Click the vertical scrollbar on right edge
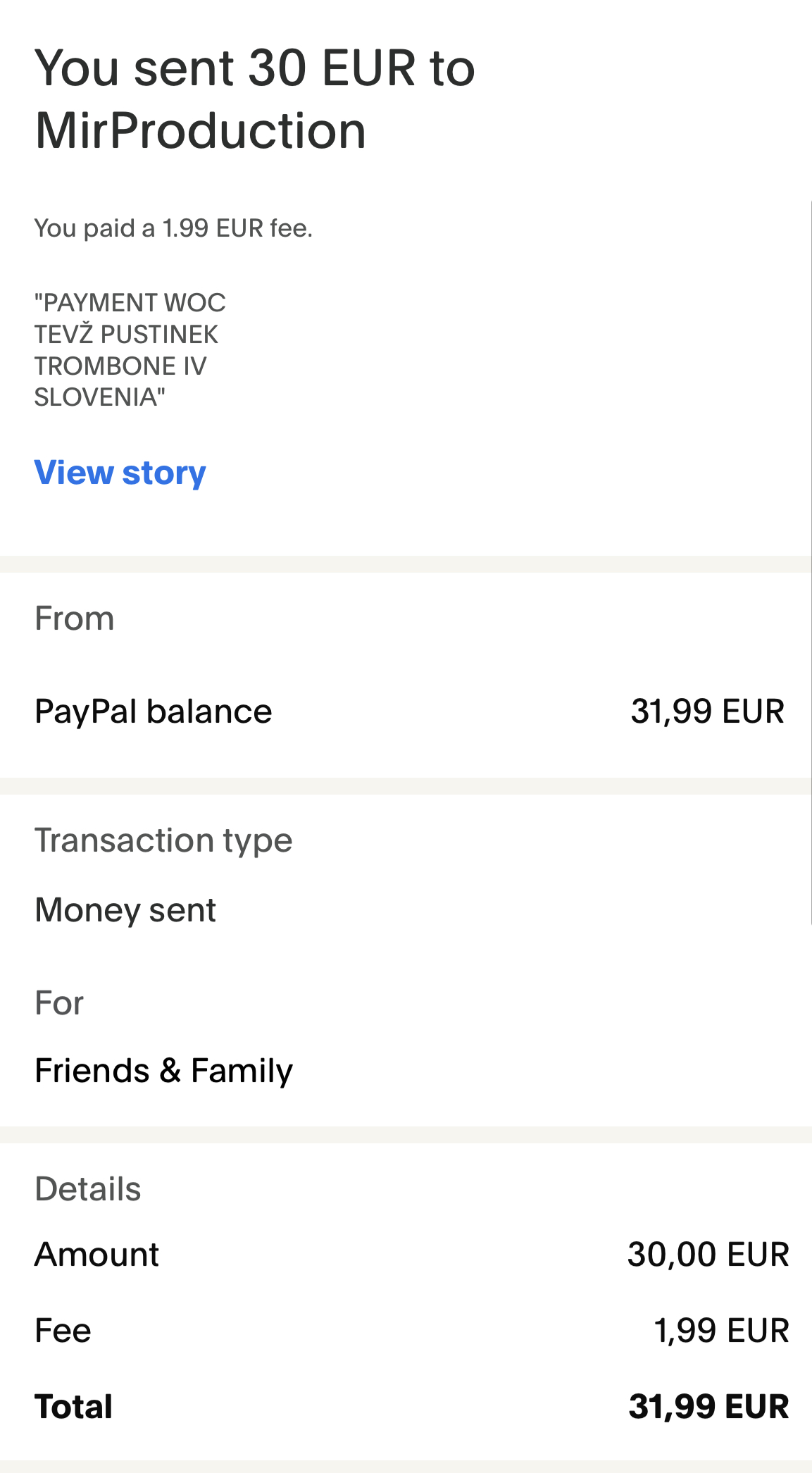This screenshot has height=1473, width=812. [811, 562]
